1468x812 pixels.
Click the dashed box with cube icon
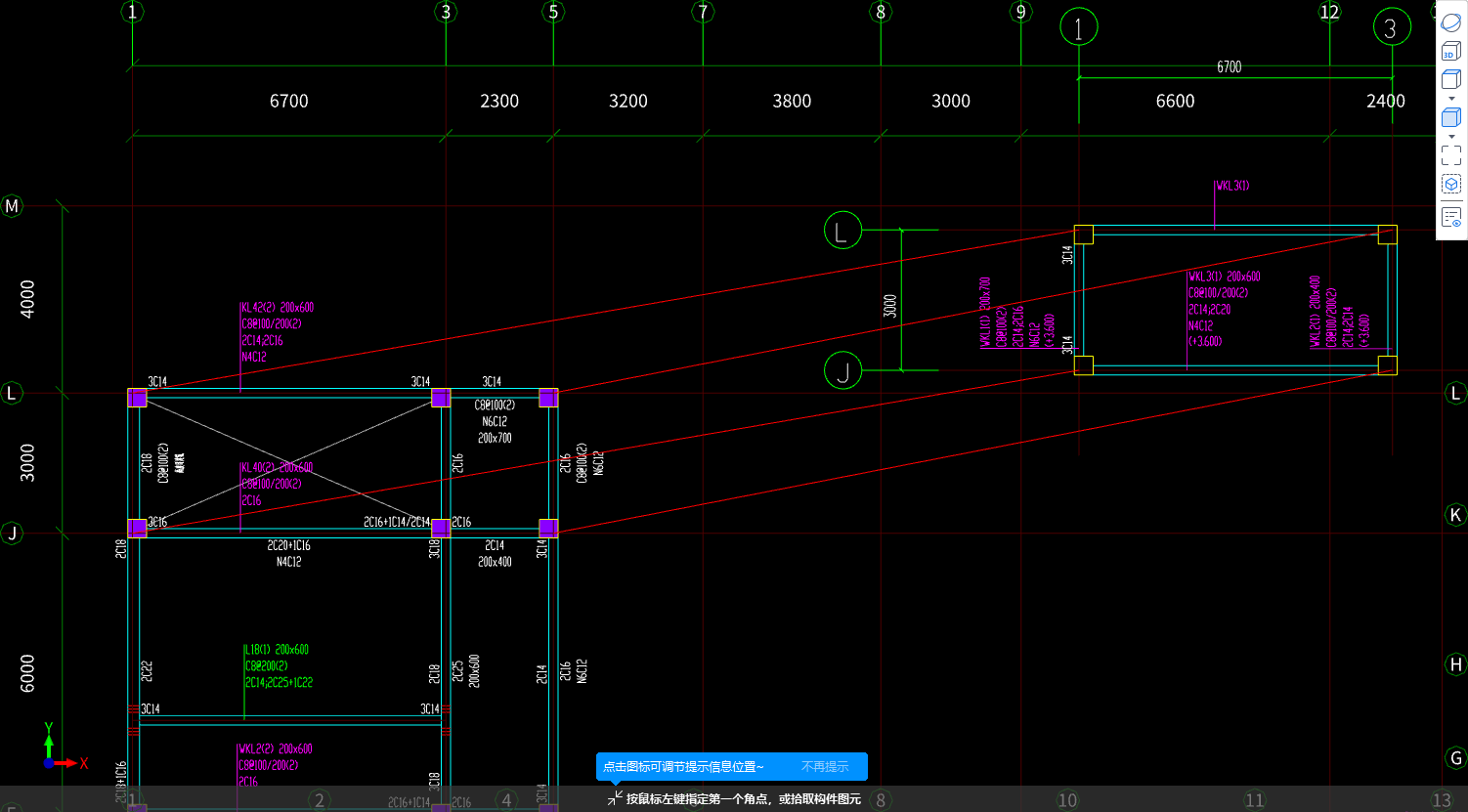click(x=1451, y=185)
